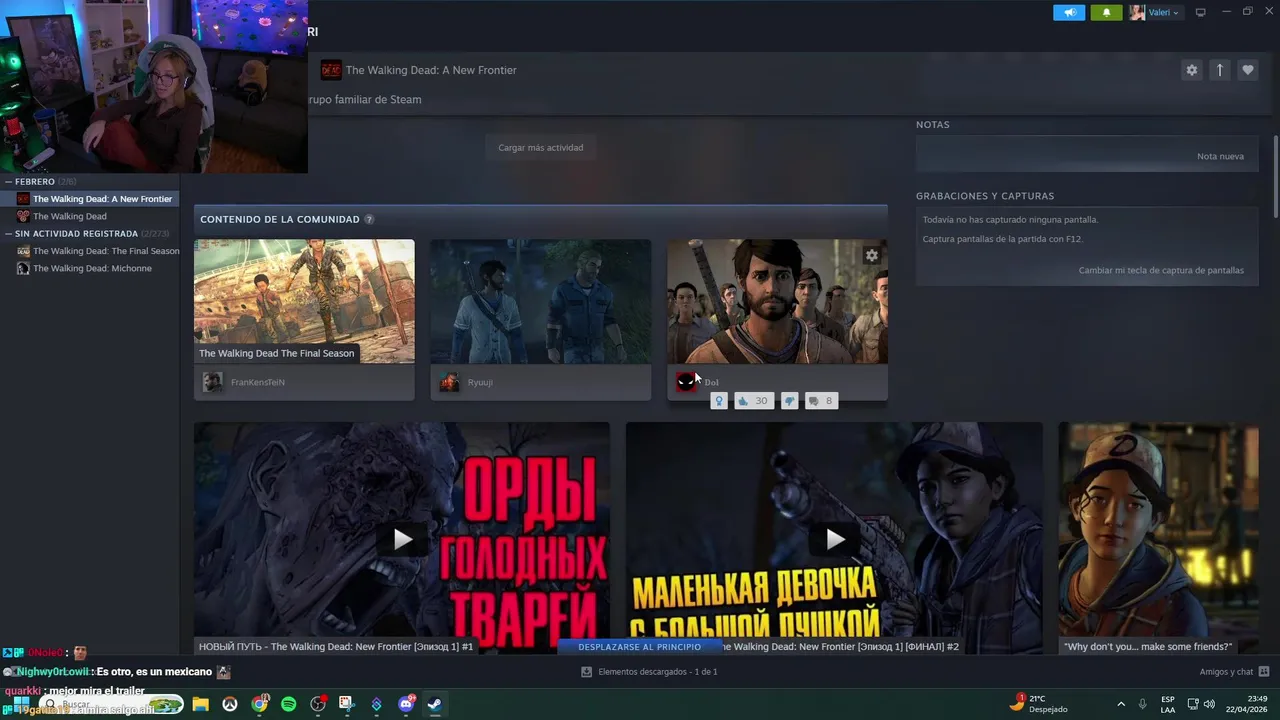
Task: Click the microphone tray icon
Action: 1142,704
